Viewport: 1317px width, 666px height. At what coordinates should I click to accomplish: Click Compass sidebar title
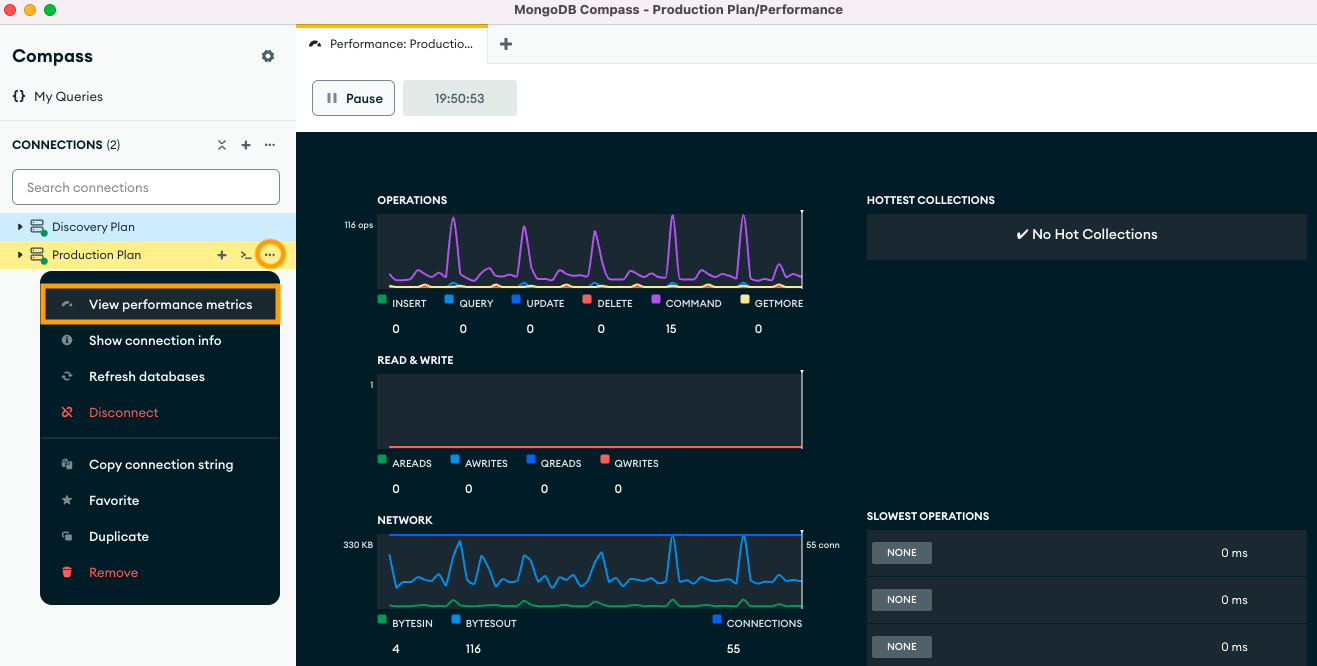pyautogui.click(x=52, y=57)
